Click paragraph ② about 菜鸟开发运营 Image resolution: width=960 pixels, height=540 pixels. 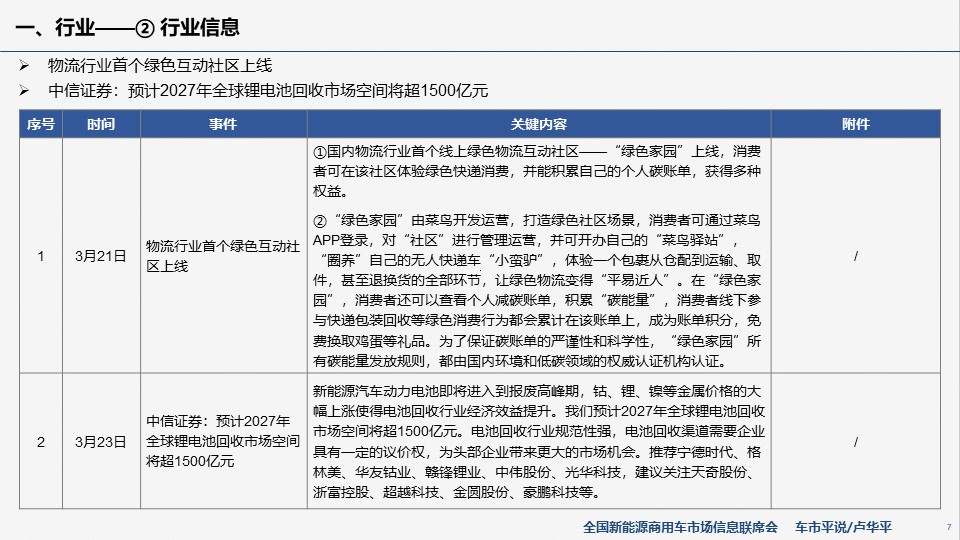pos(537,290)
